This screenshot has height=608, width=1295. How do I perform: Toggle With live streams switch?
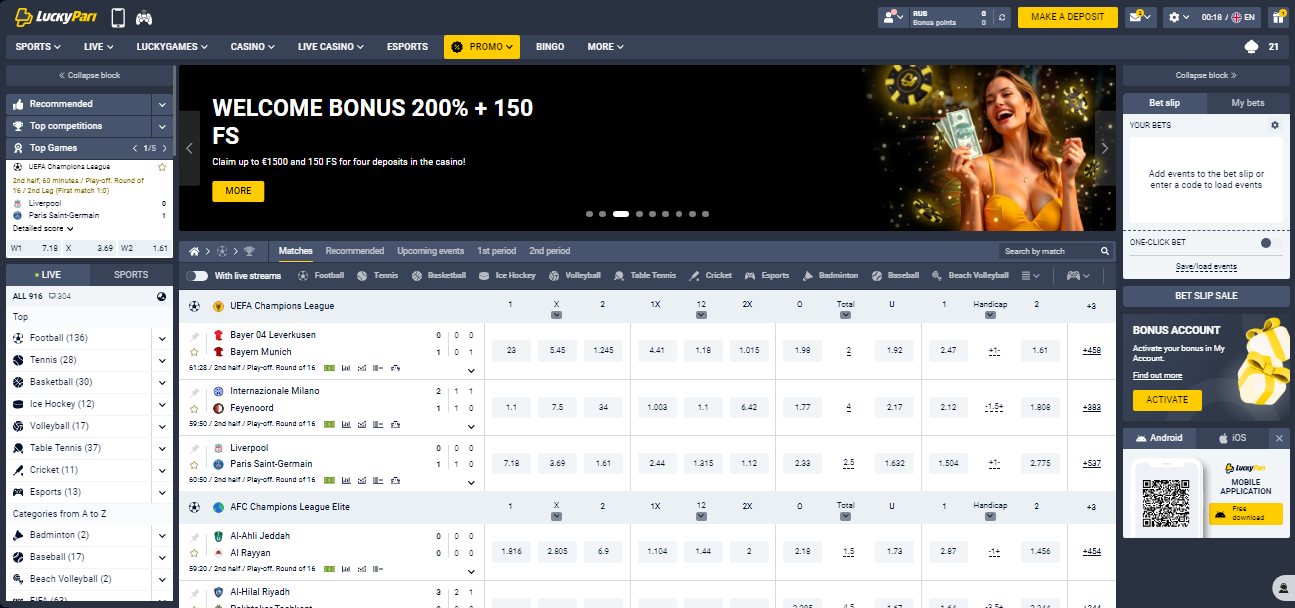197,275
